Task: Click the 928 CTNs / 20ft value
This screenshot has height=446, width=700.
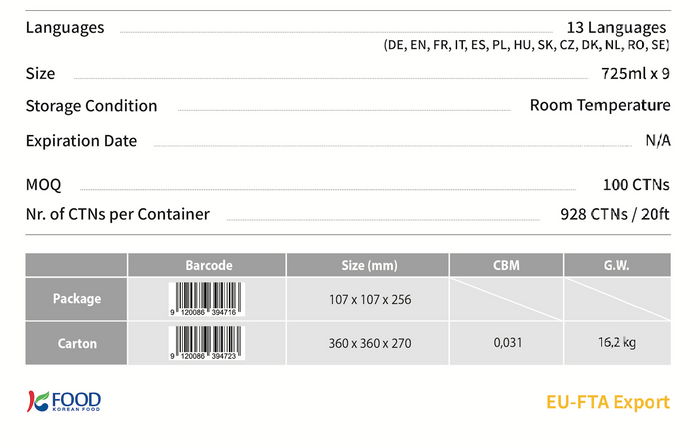Action: tap(615, 214)
